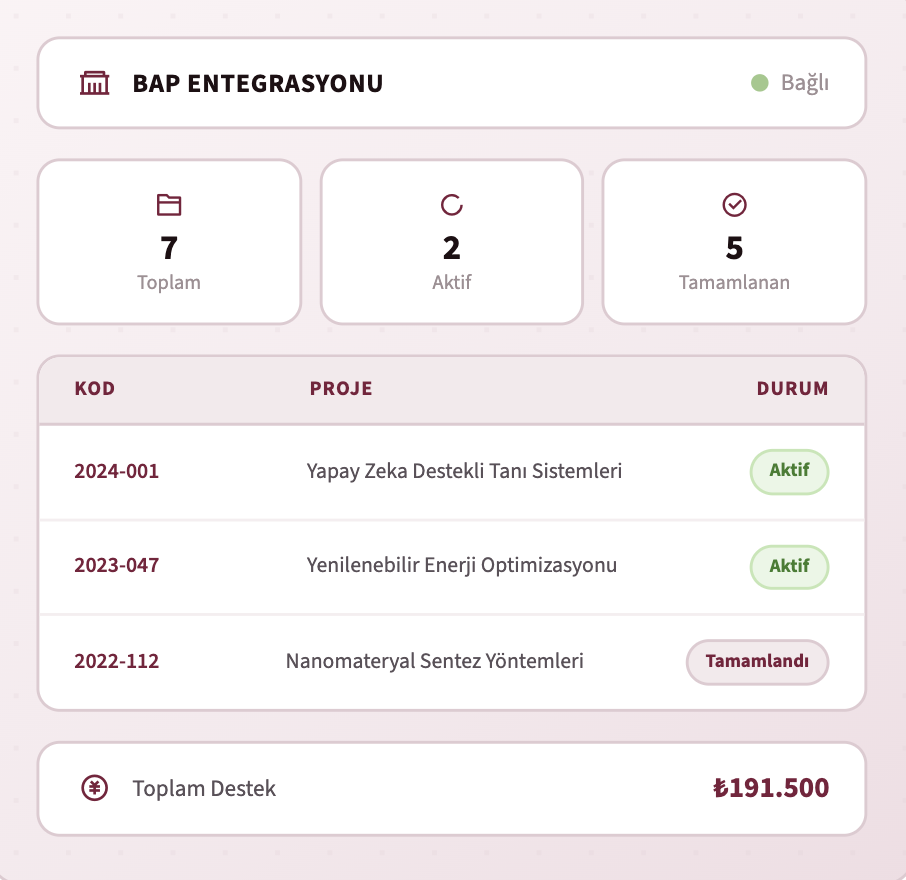The width and height of the screenshot is (906, 880).
Task: Click the Yapay Zeka Destekli Tanı Sistemleri project name
Action: coord(466,471)
